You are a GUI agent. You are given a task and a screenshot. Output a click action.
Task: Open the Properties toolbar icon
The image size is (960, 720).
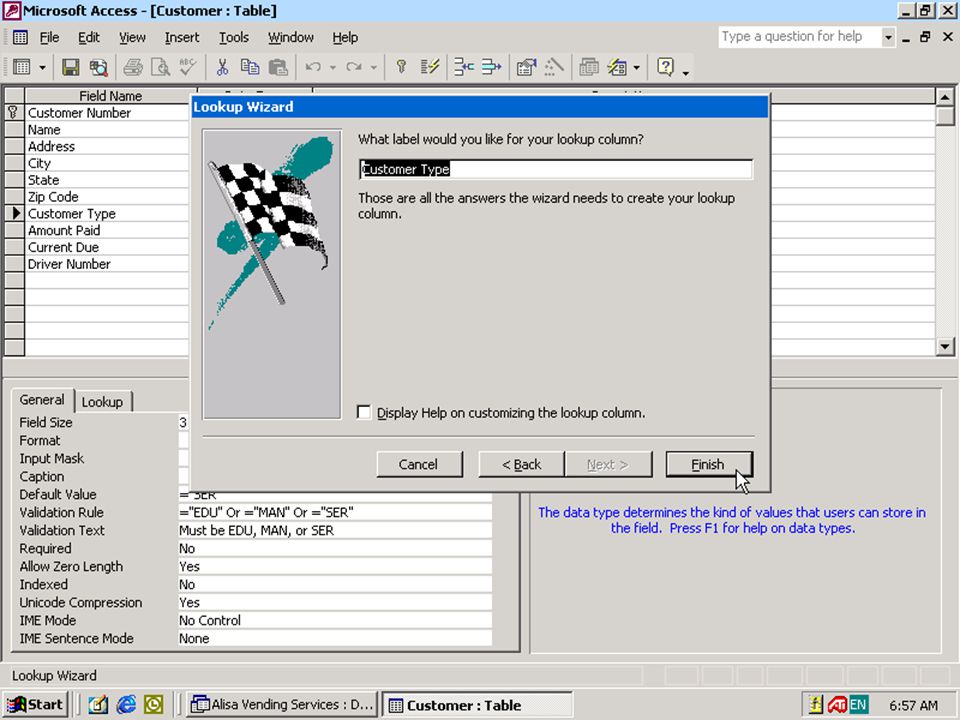coord(526,67)
